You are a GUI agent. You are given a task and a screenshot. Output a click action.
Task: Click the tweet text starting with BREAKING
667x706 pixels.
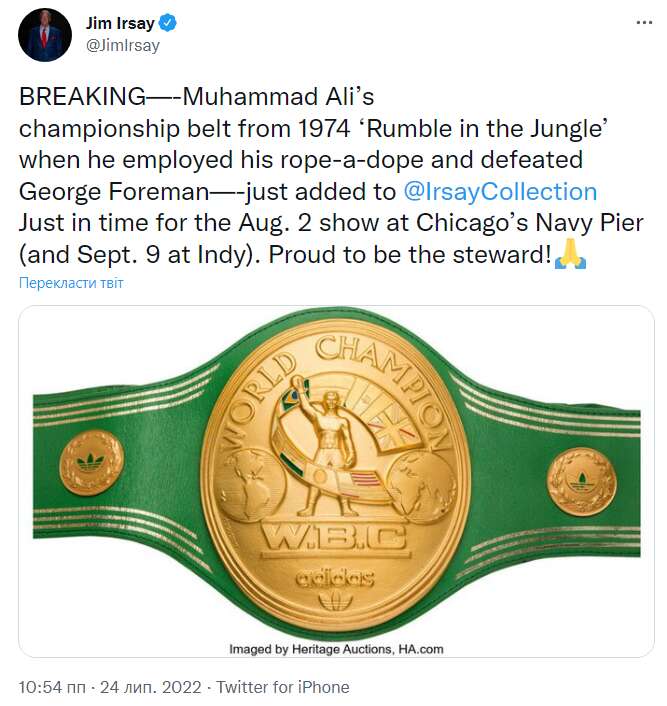tap(302, 175)
